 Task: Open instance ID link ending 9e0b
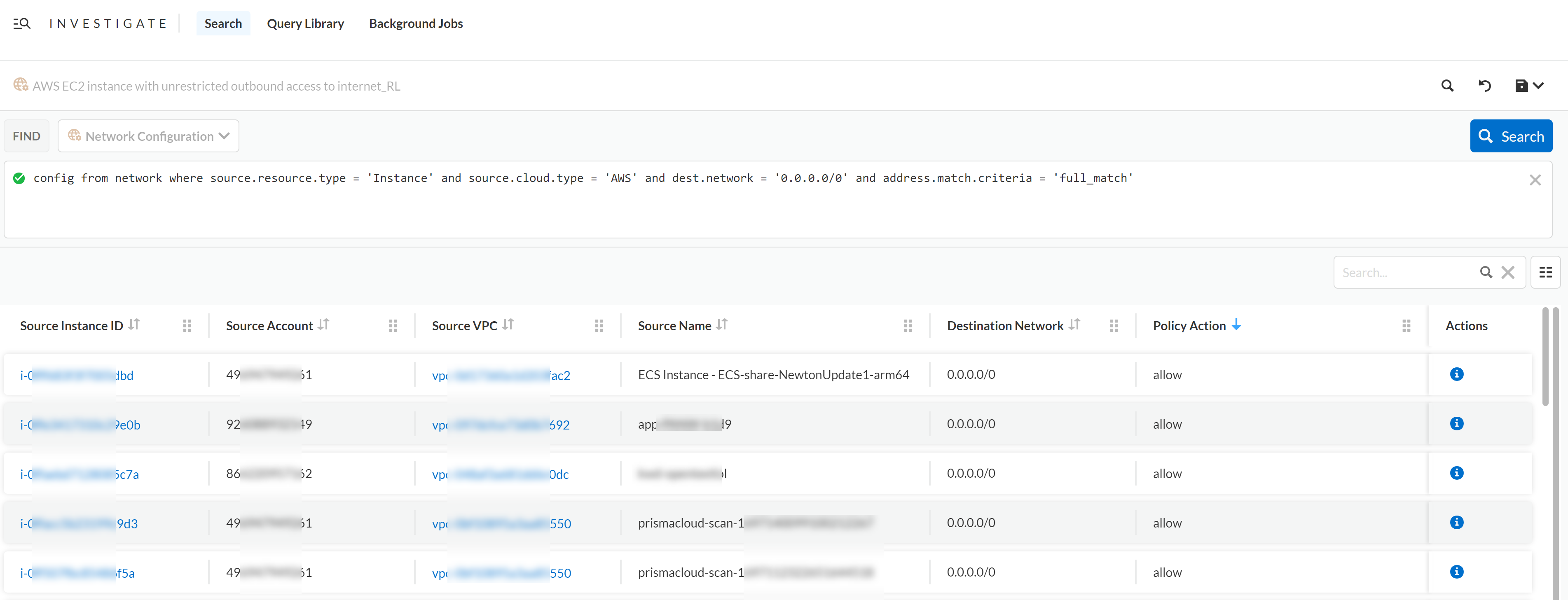click(x=80, y=425)
